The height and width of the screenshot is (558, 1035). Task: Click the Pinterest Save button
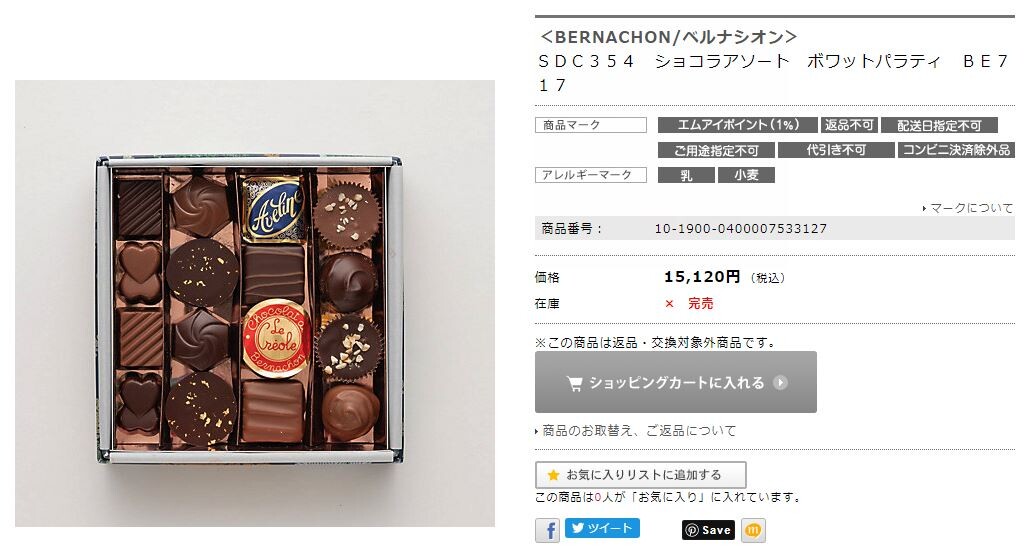(x=708, y=530)
